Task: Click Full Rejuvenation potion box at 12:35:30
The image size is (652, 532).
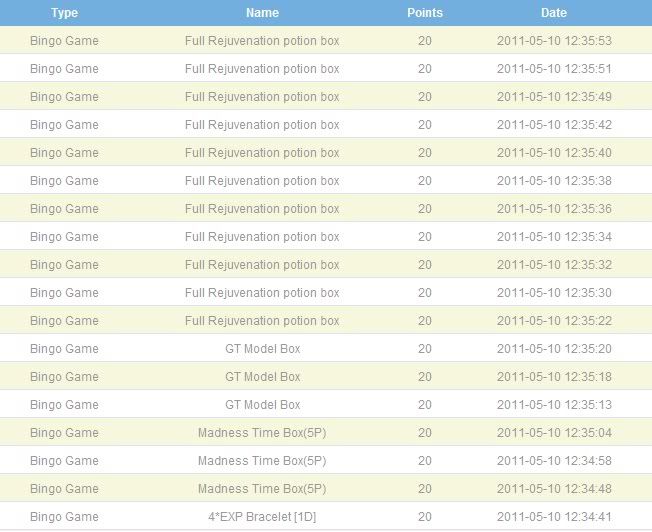Action: point(262,292)
